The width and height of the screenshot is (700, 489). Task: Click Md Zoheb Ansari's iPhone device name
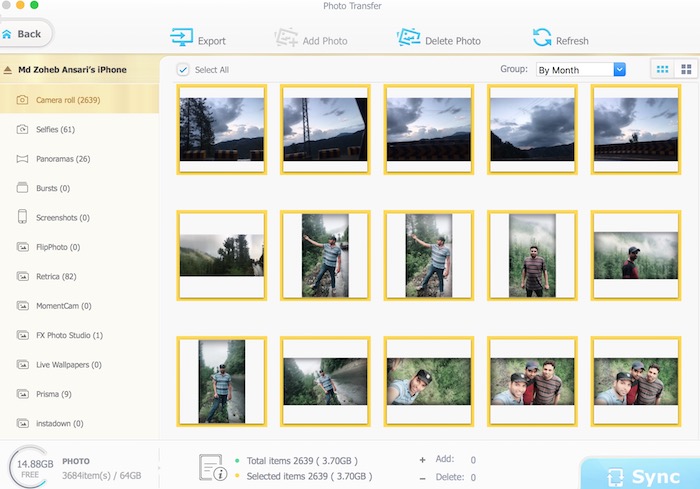pyautogui.click(x=72, y=70)
